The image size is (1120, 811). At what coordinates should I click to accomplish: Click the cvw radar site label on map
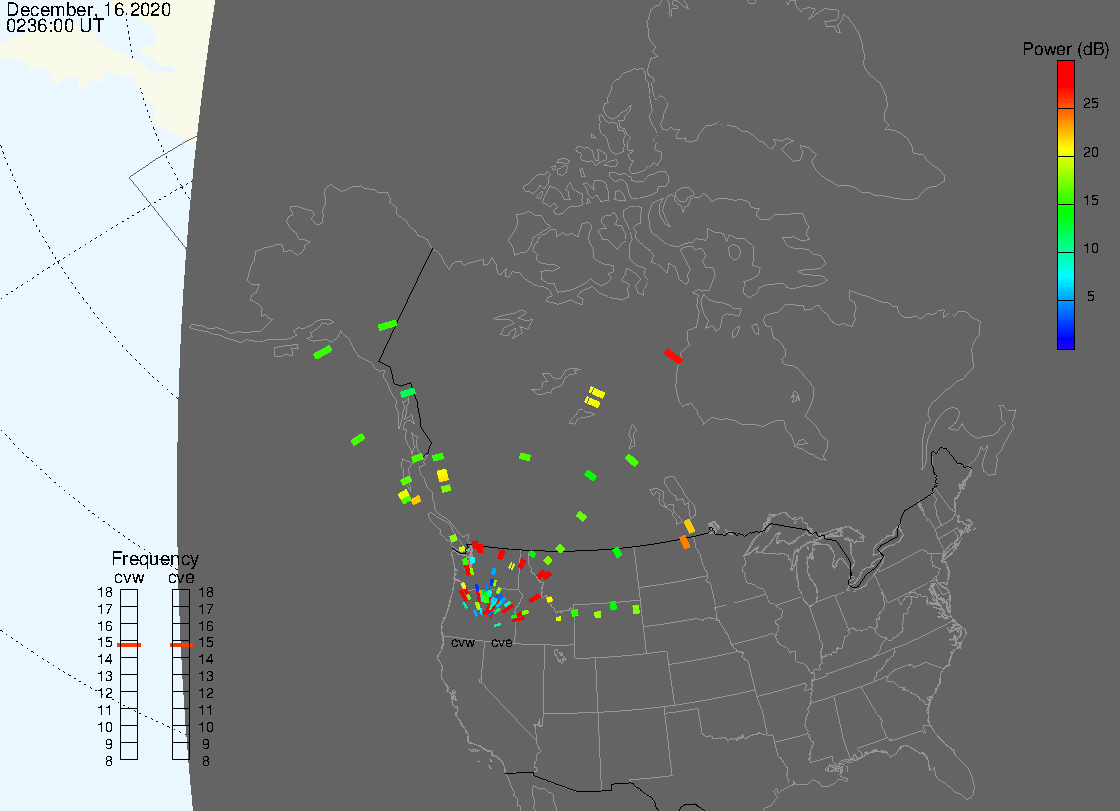pyautogui.click(x=463, y=643)
